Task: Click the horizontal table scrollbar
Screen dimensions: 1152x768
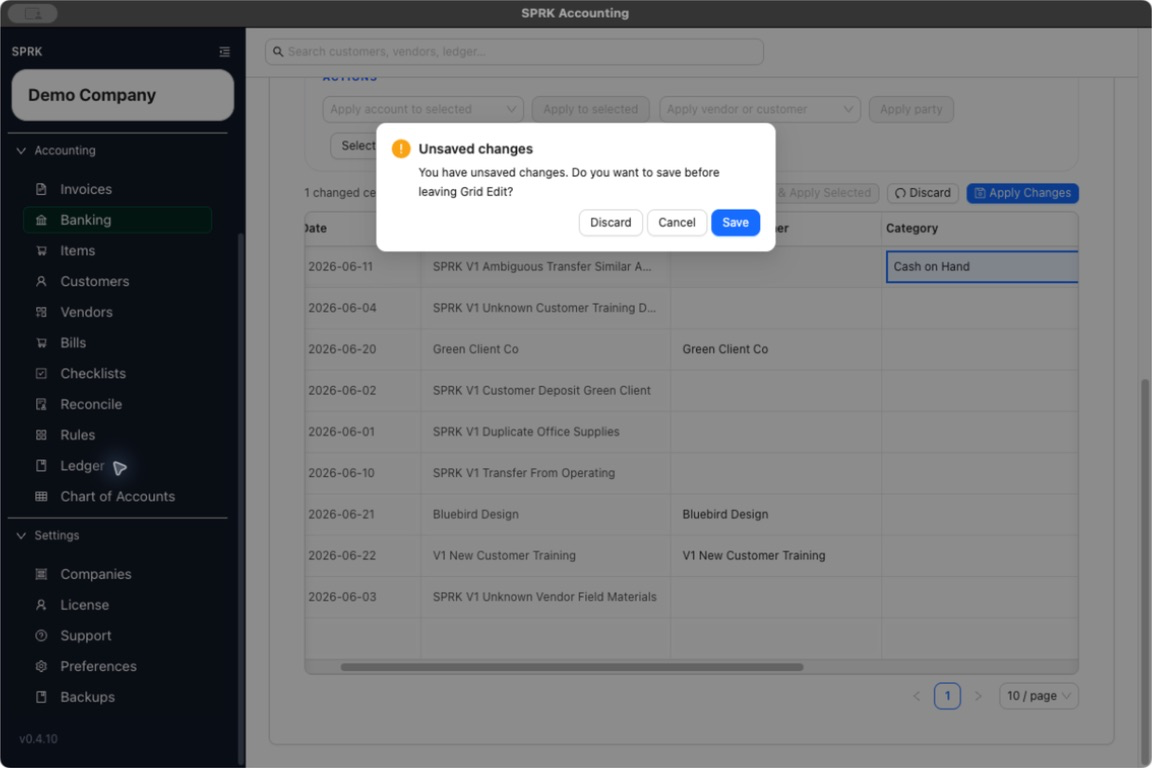Action: (572, 667)
